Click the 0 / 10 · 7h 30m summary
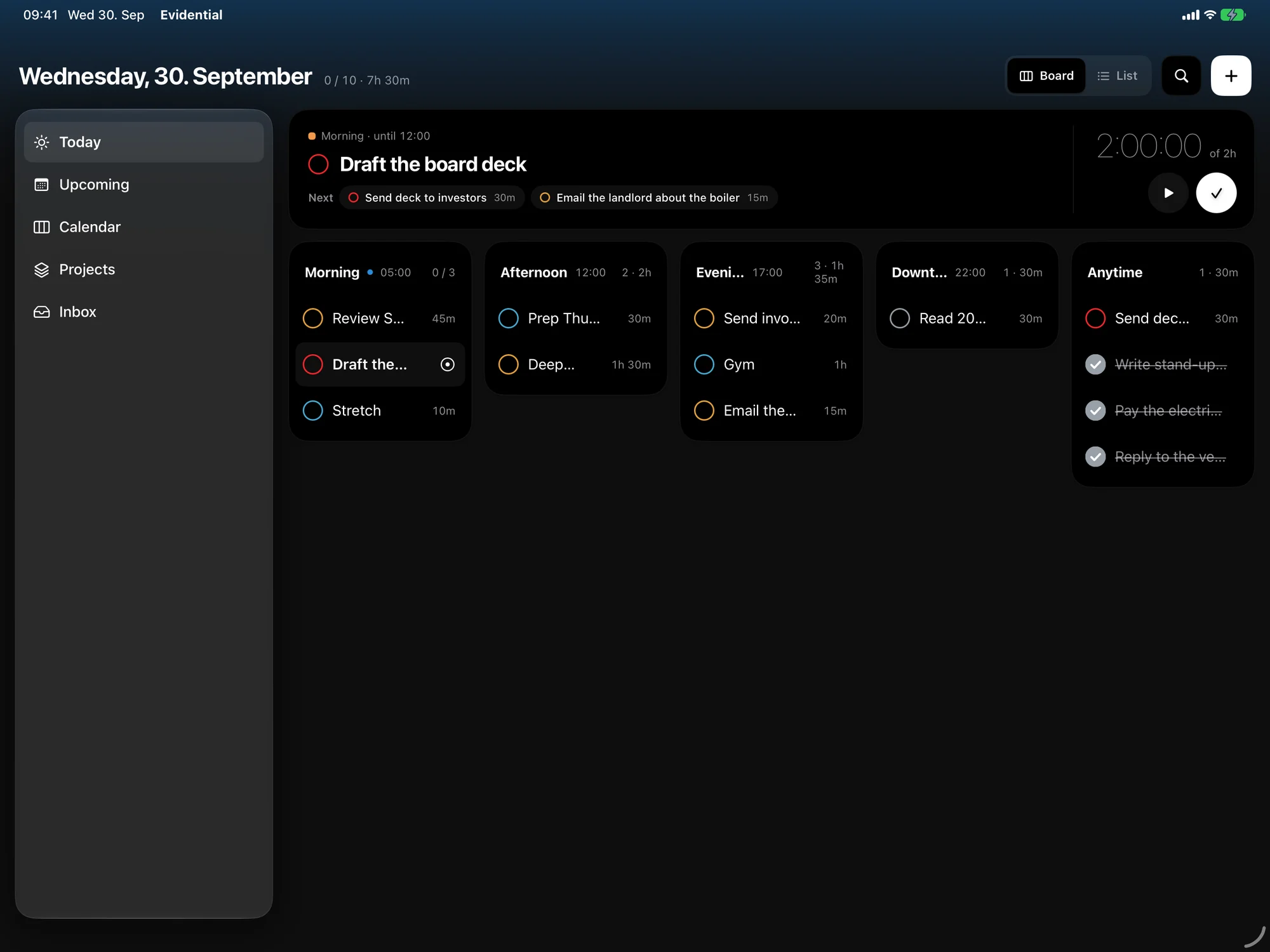1270x952 pixels. pos(367,81)
